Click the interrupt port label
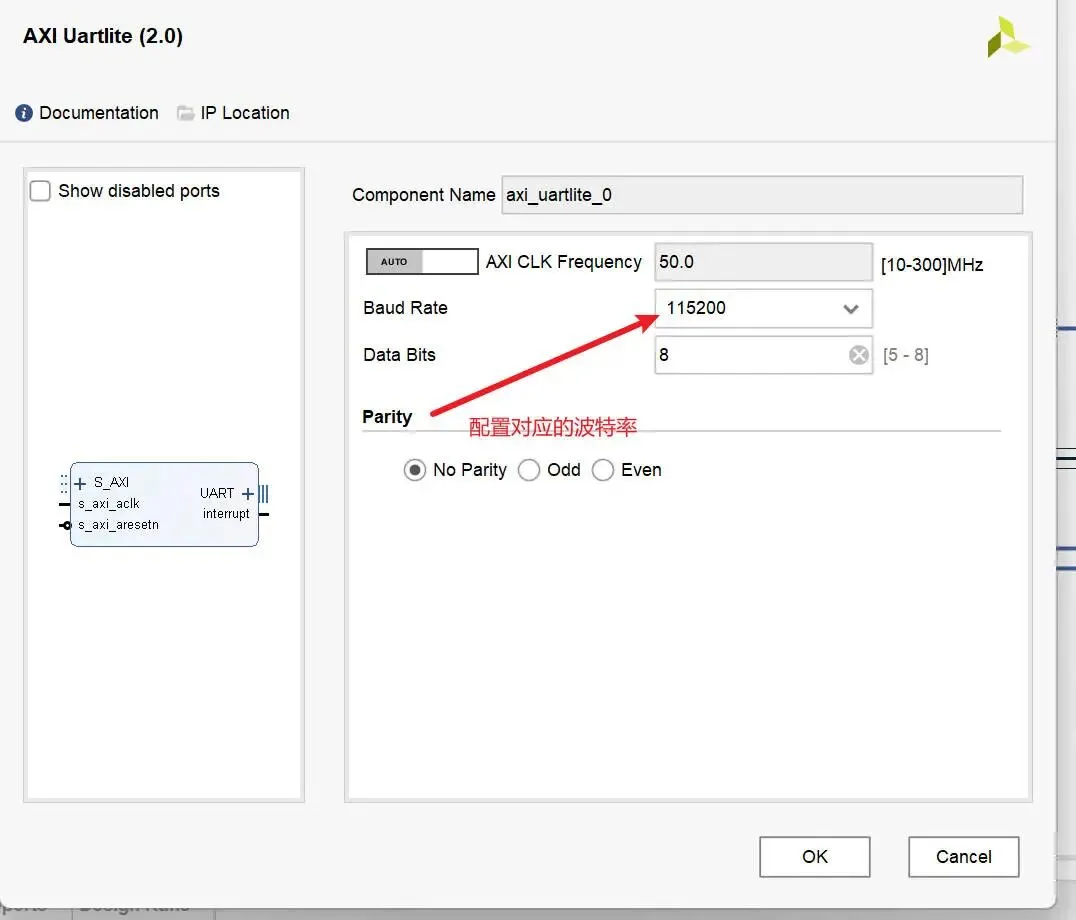 (226, 514)
